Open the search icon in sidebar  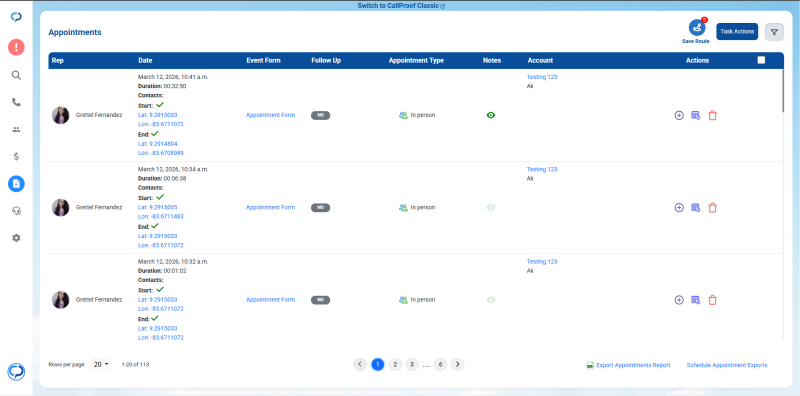coord(16,75)
